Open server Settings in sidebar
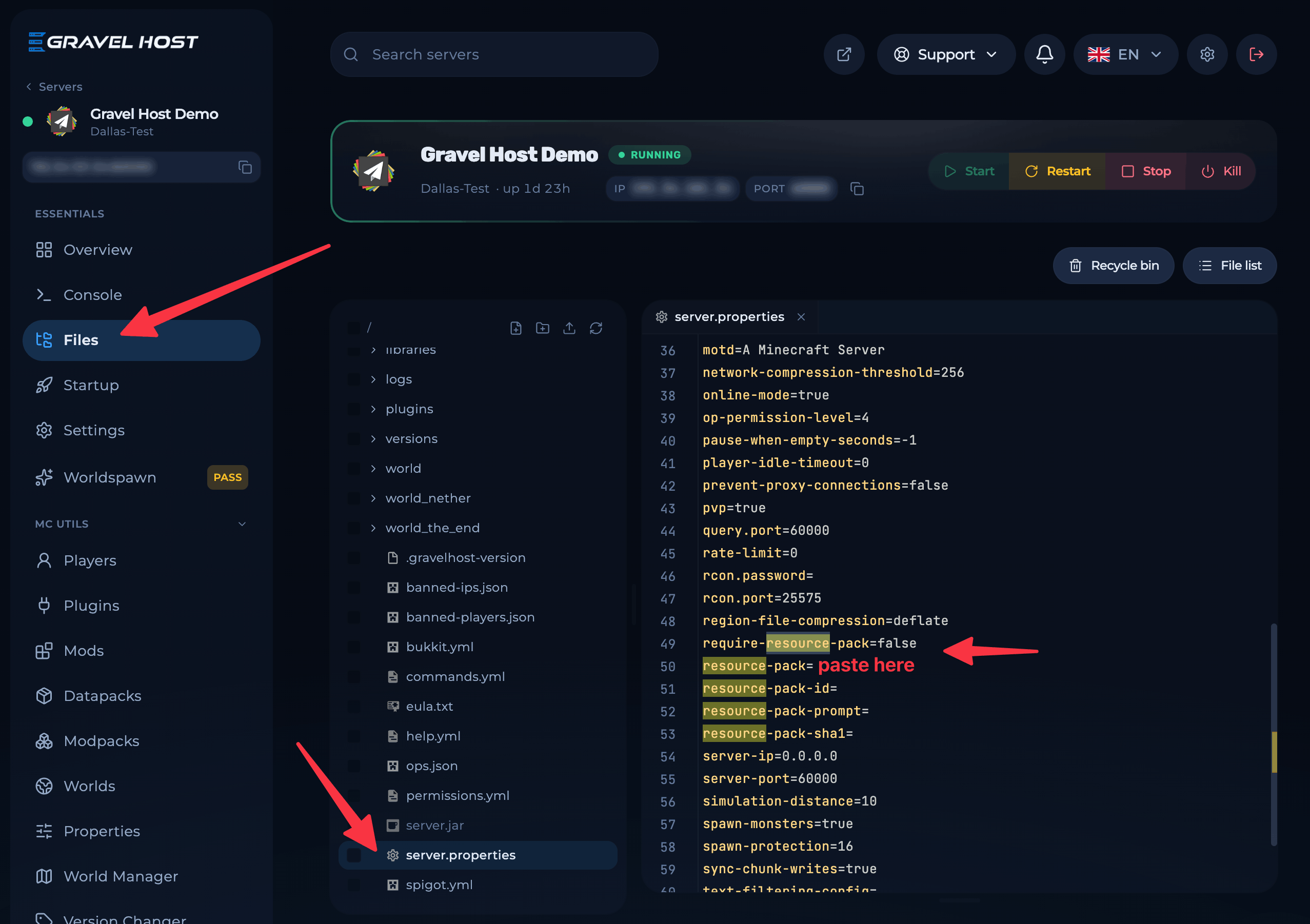 click(142, 430)
